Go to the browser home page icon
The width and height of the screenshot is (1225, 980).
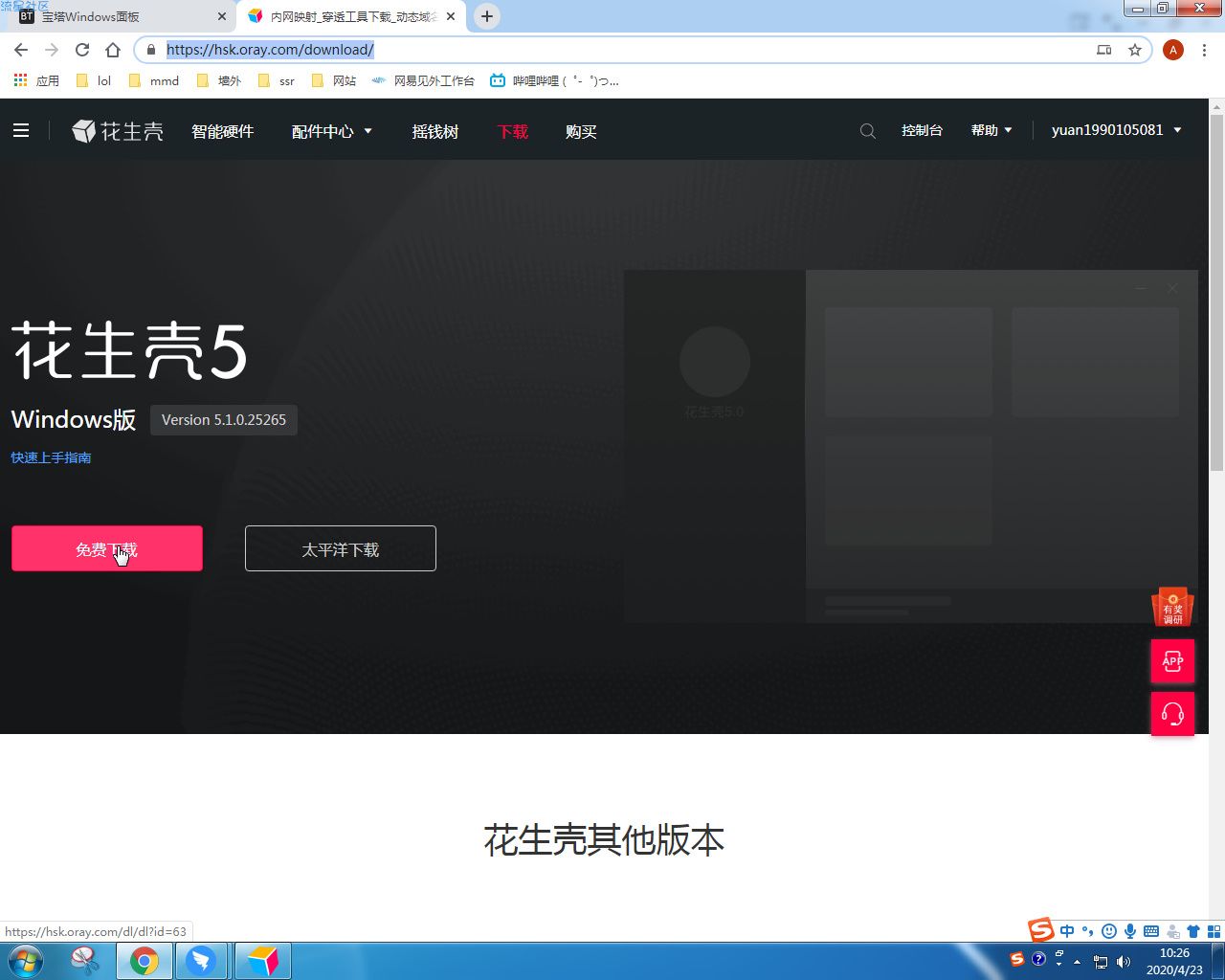coord(113,50)
